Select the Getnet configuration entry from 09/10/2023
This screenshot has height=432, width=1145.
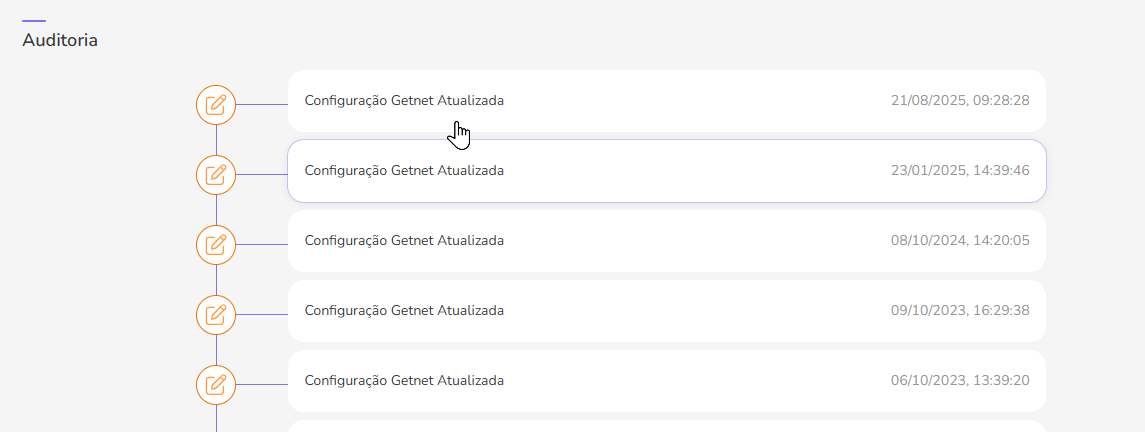click(x=404, y=311)
